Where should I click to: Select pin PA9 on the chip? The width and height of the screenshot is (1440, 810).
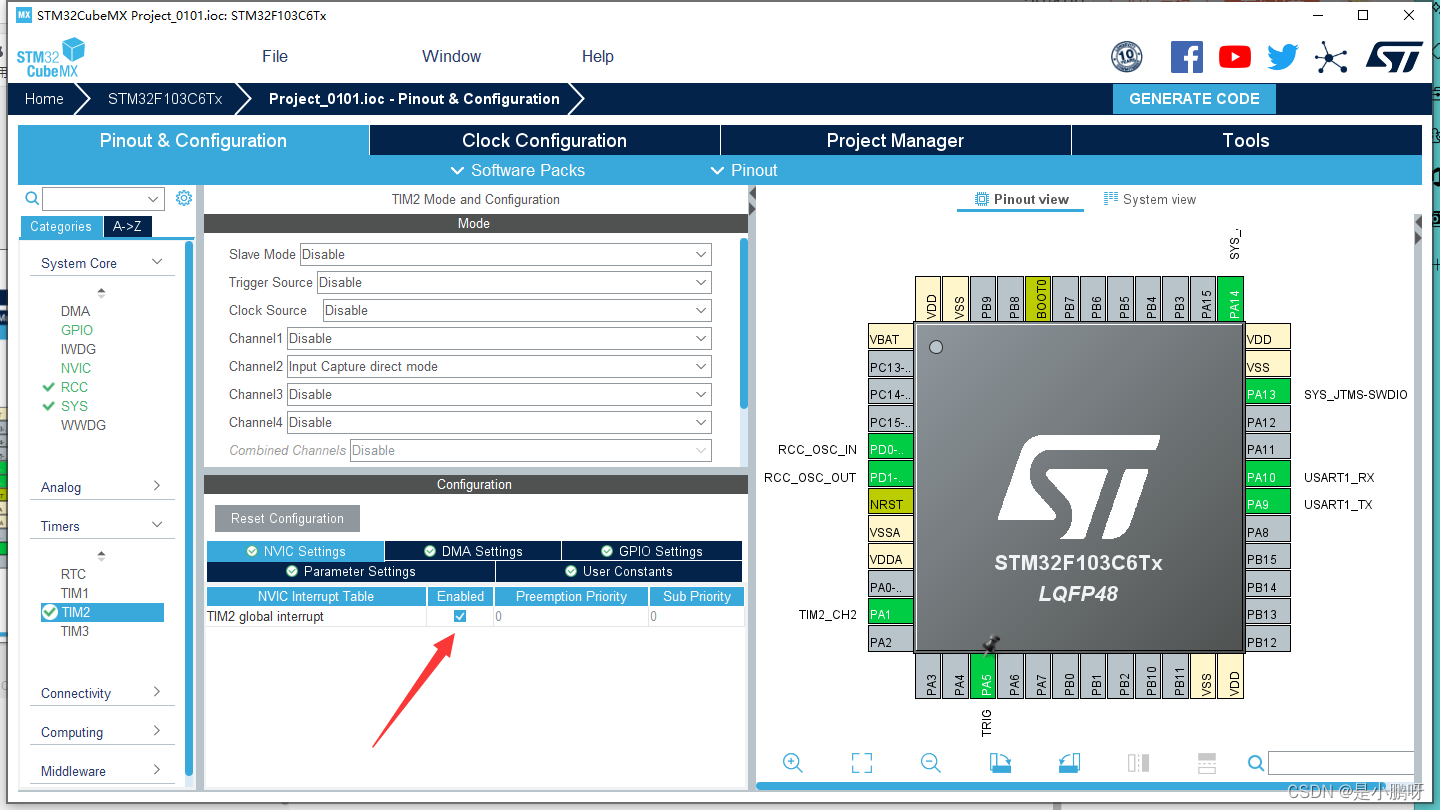click(x=1268, y=503)
